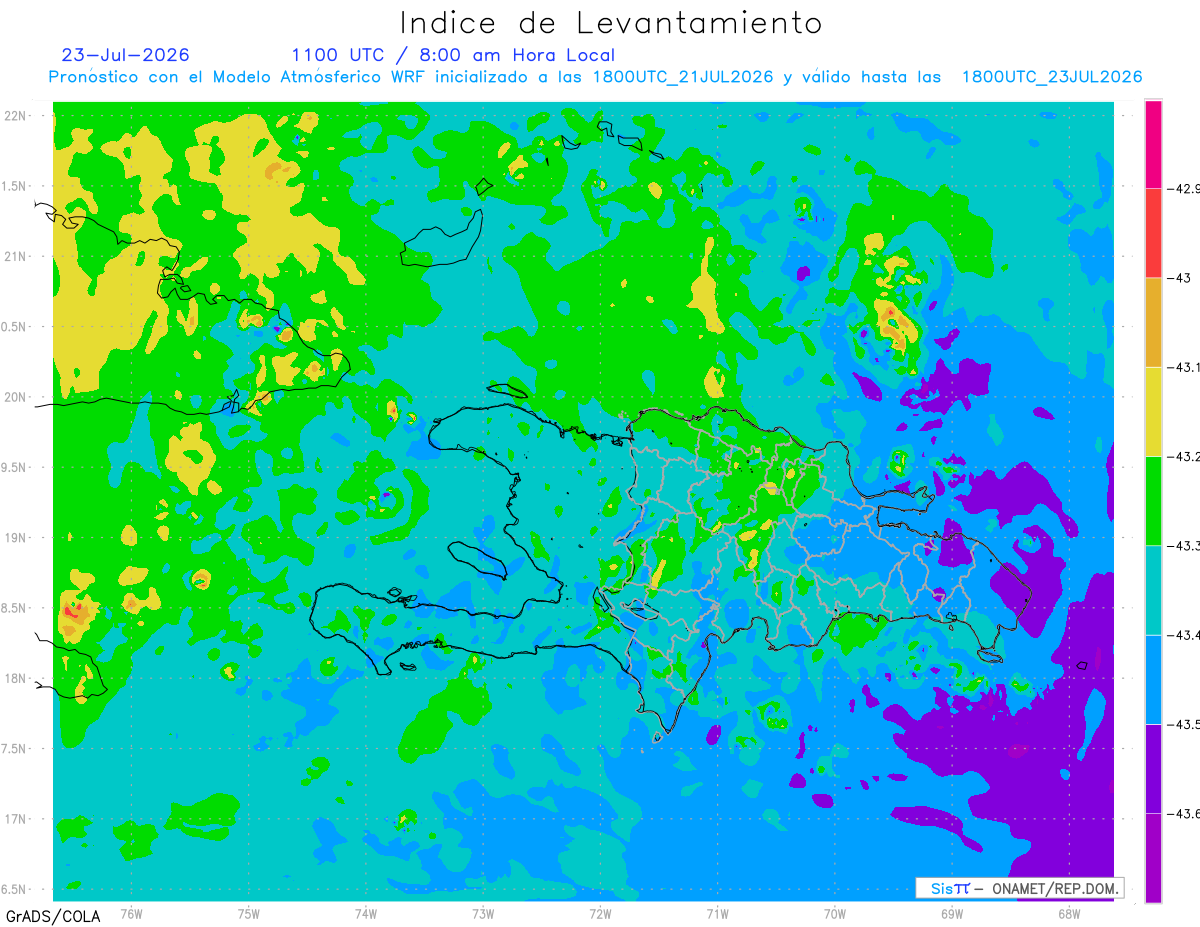Click the '17N' latitude label

pos(17,819)
